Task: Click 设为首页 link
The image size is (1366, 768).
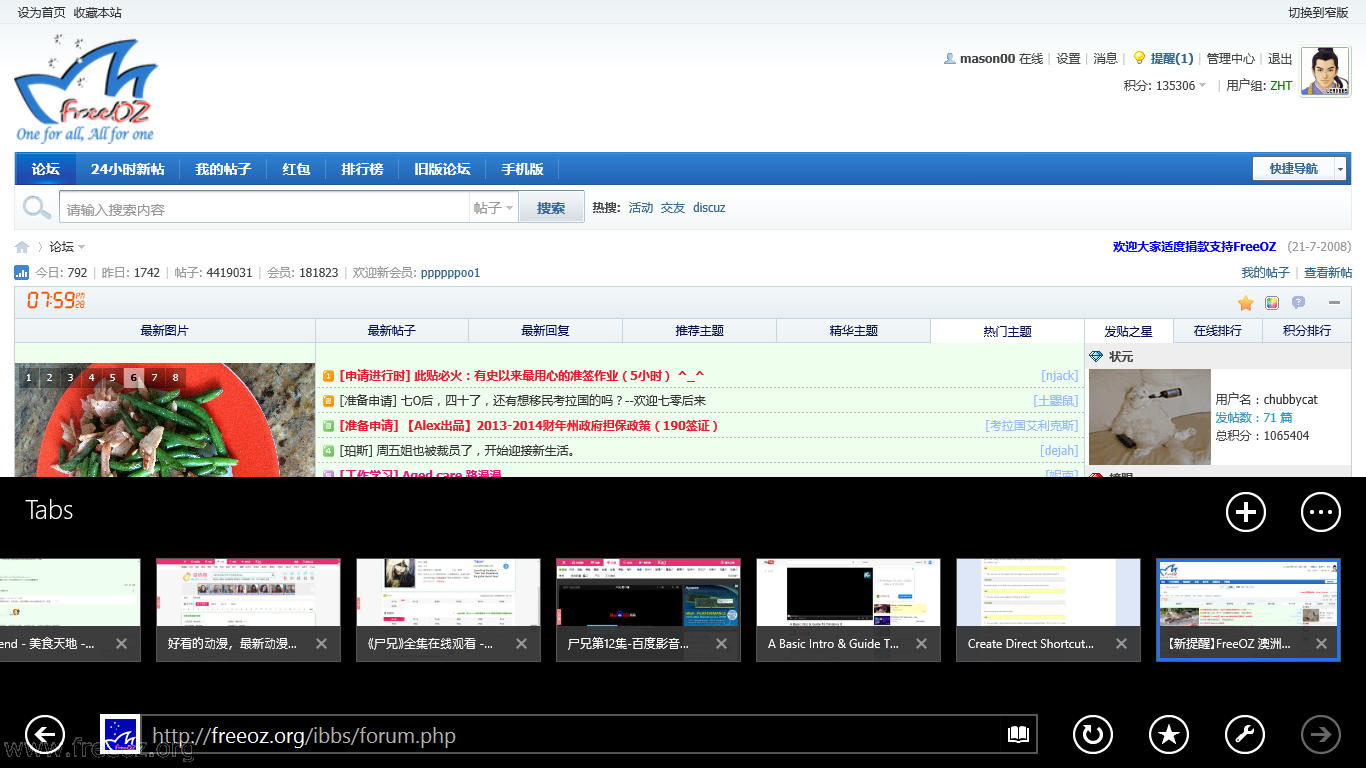Action: (x=41, y=12)
